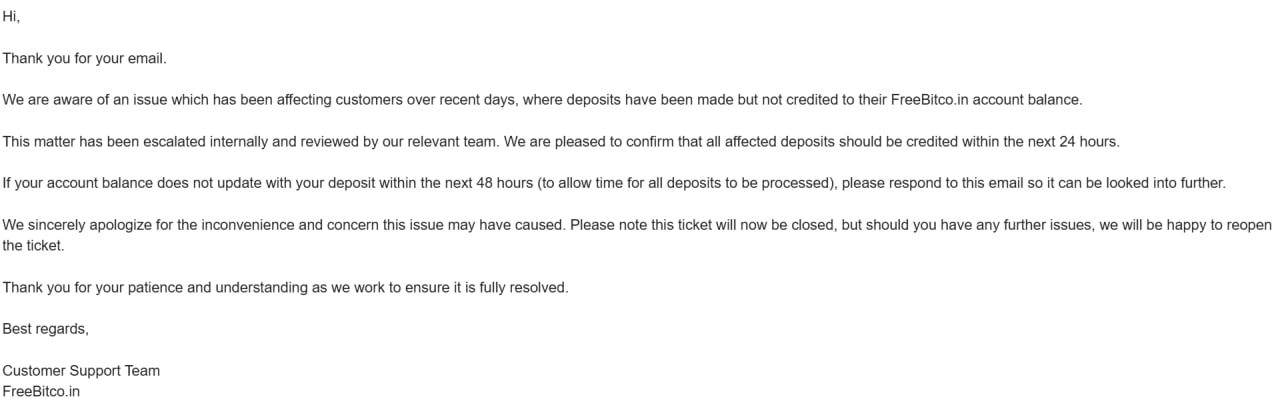
Task: Click "Thank you for your patience" sentence start
Action: (x=94, y=287)
